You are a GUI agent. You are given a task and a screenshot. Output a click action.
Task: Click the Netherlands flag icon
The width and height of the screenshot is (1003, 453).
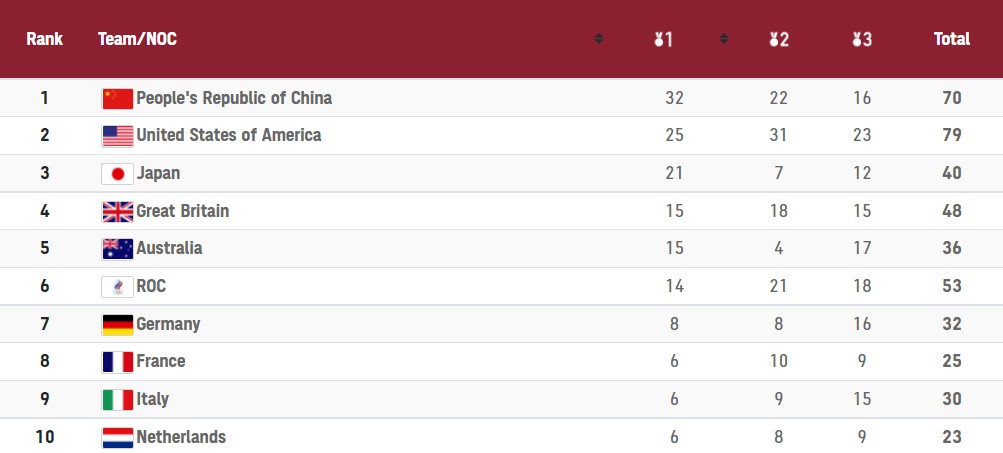pos(118,438)
